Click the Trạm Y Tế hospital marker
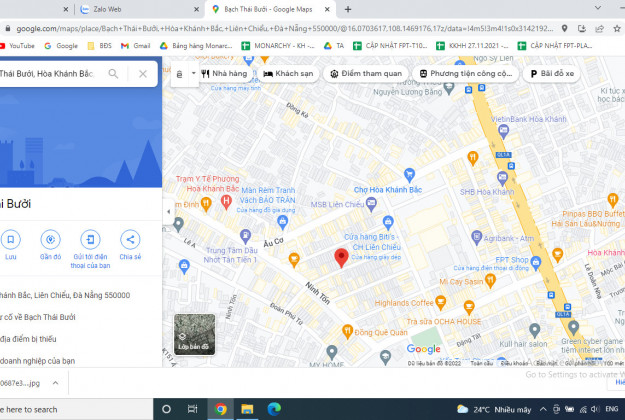The image size is (625, 420). tap(226, 202)
